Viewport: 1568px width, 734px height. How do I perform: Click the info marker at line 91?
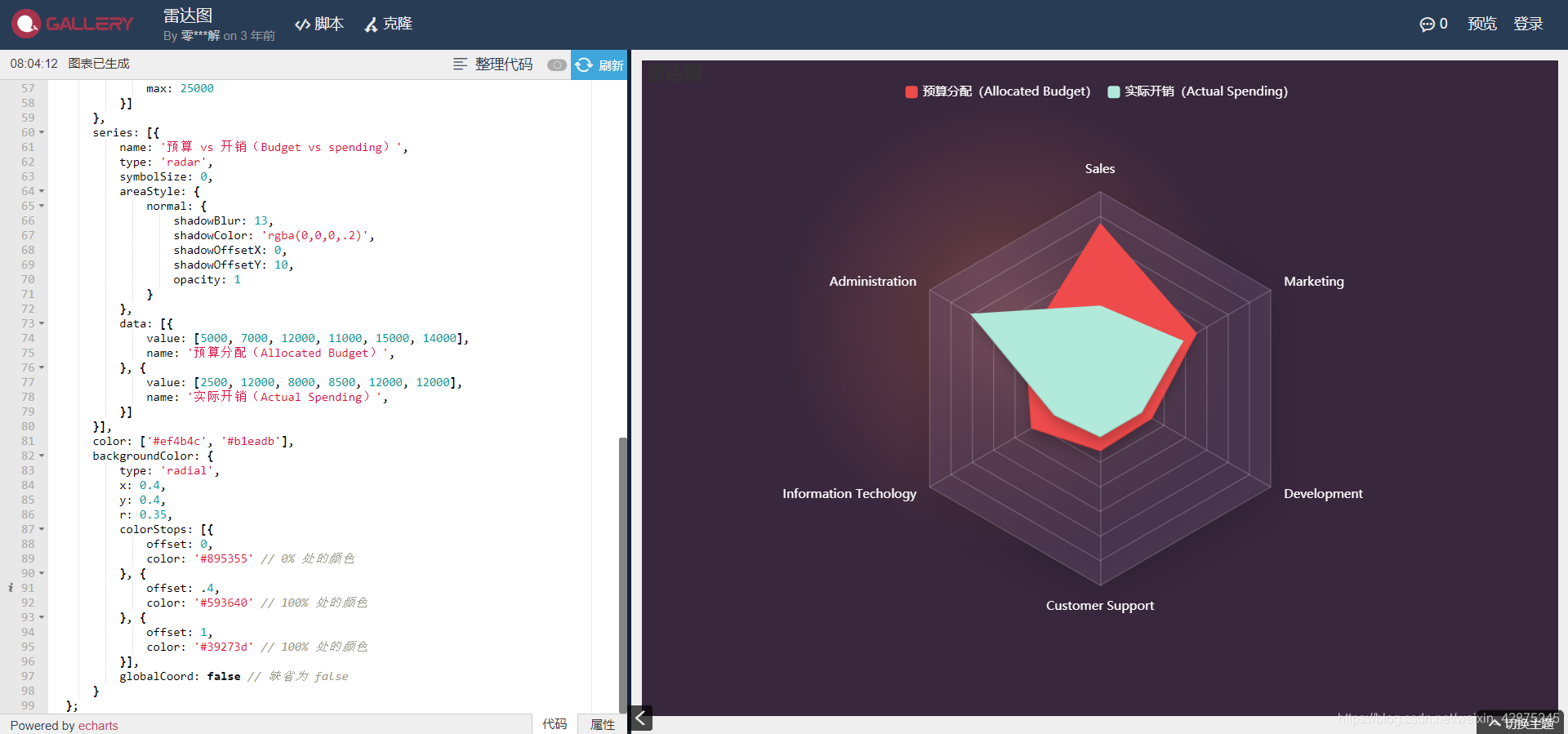tap(10, 588)
